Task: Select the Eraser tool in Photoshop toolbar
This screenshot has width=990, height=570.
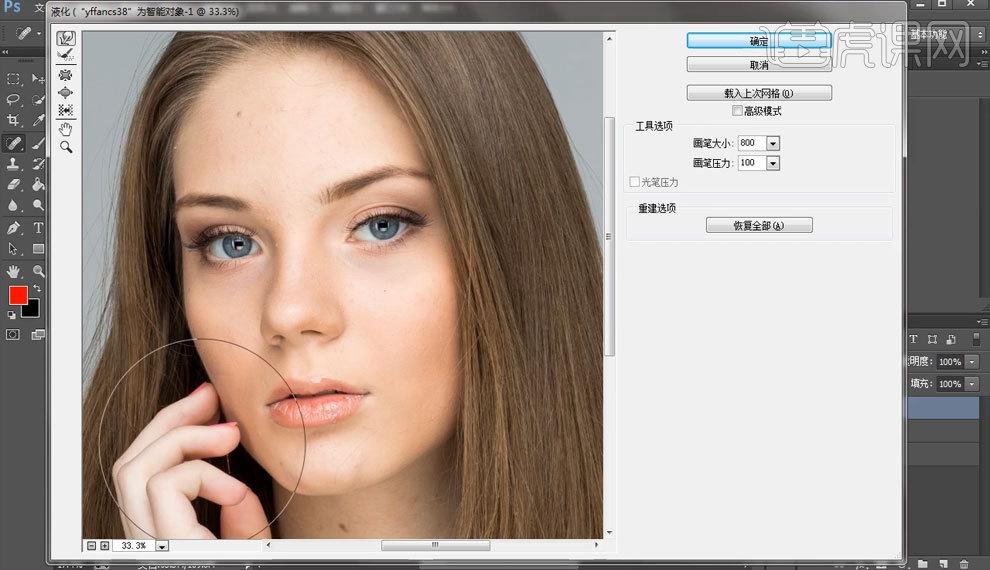Action: (x=13, y=185)
